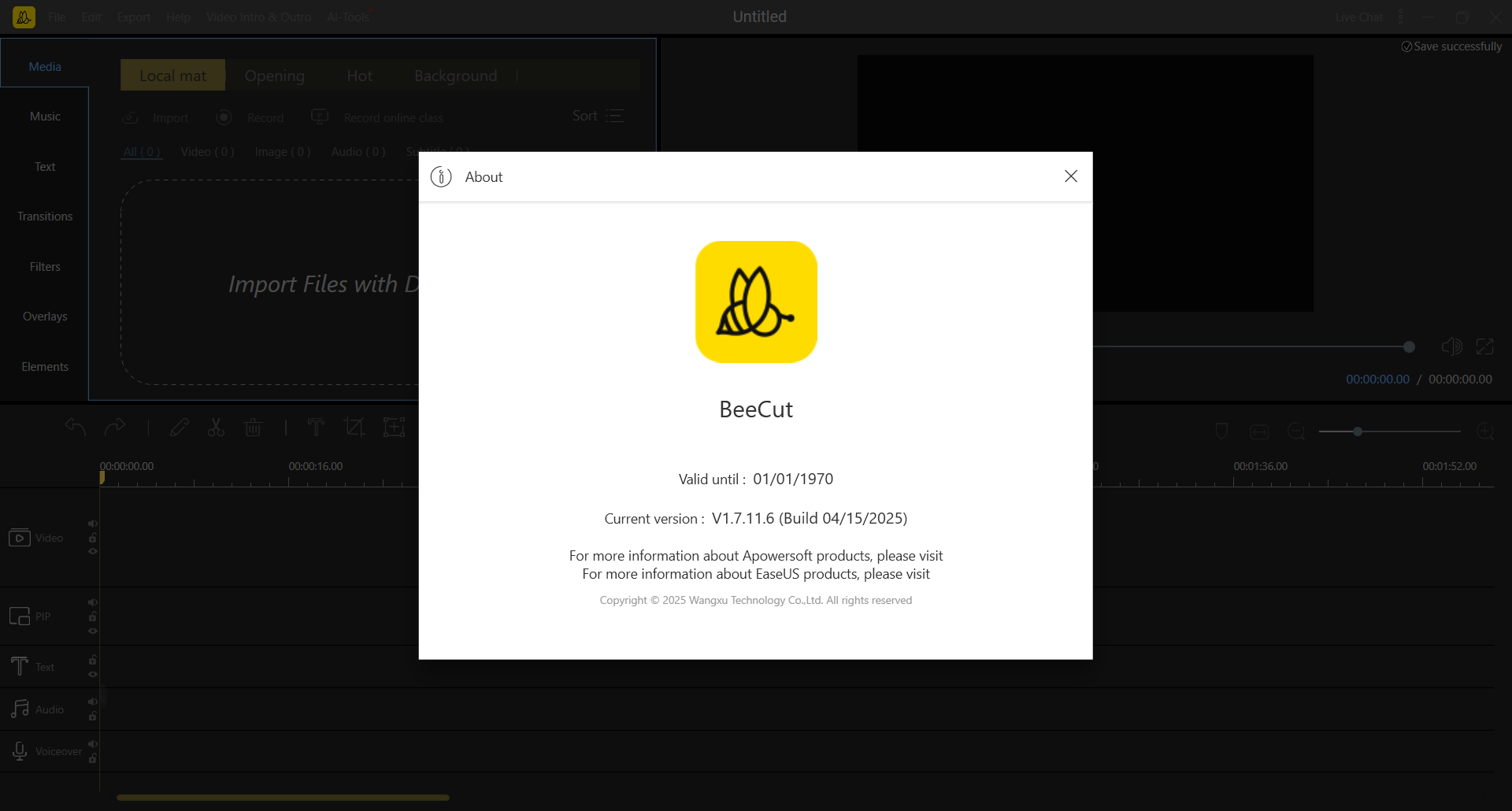Lock the PIP track
This screenshot has width=1512, height=811.
[x=93, y=617]
